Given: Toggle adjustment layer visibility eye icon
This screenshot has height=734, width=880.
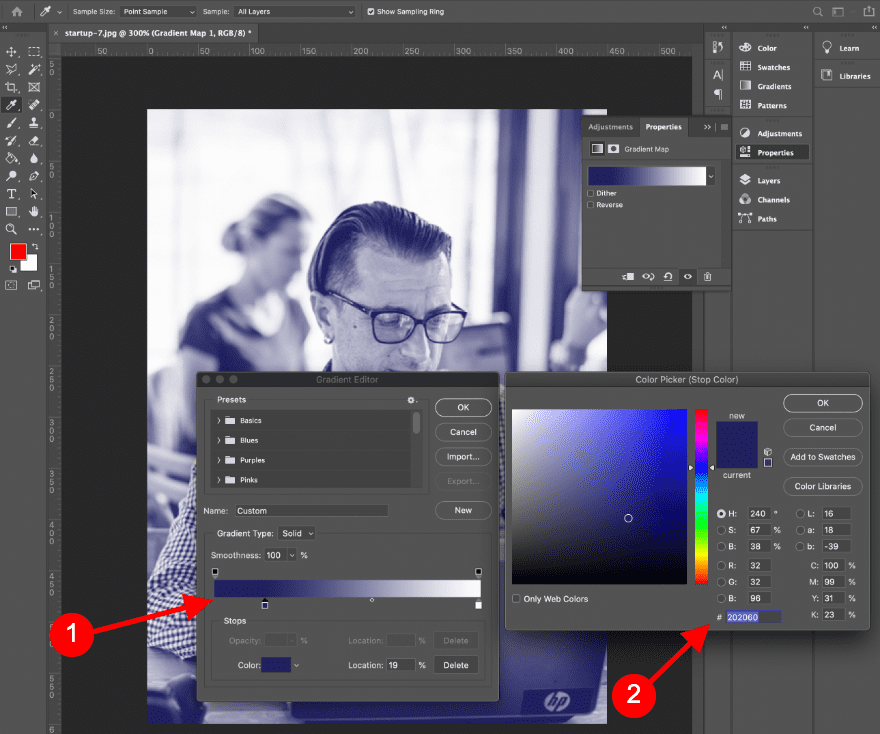Looking at the screenshot, I should tap(687, 276).
